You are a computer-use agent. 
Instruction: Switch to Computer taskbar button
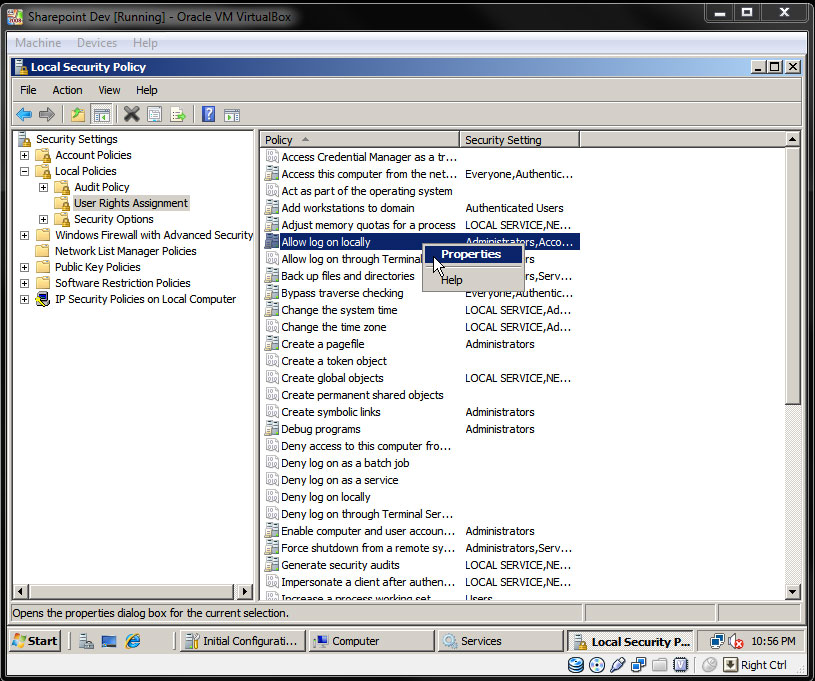pos(371,641)
